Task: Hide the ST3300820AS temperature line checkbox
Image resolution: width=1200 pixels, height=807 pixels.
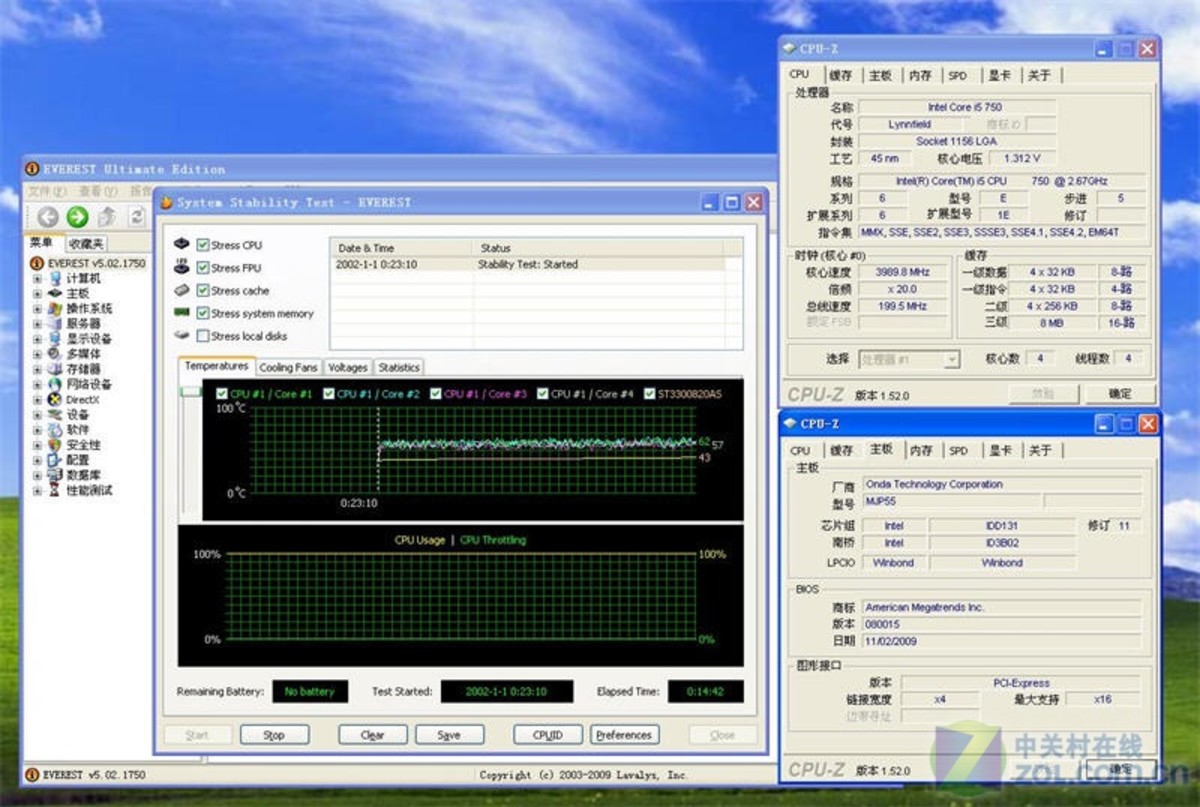Action: coord(650,394)
